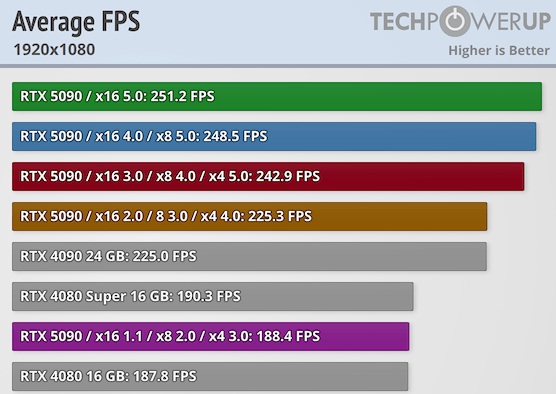Click the RTX 4080 Super 16 GB bar
The width and height of the screenshot is (556, 394).
pos(213,296)
